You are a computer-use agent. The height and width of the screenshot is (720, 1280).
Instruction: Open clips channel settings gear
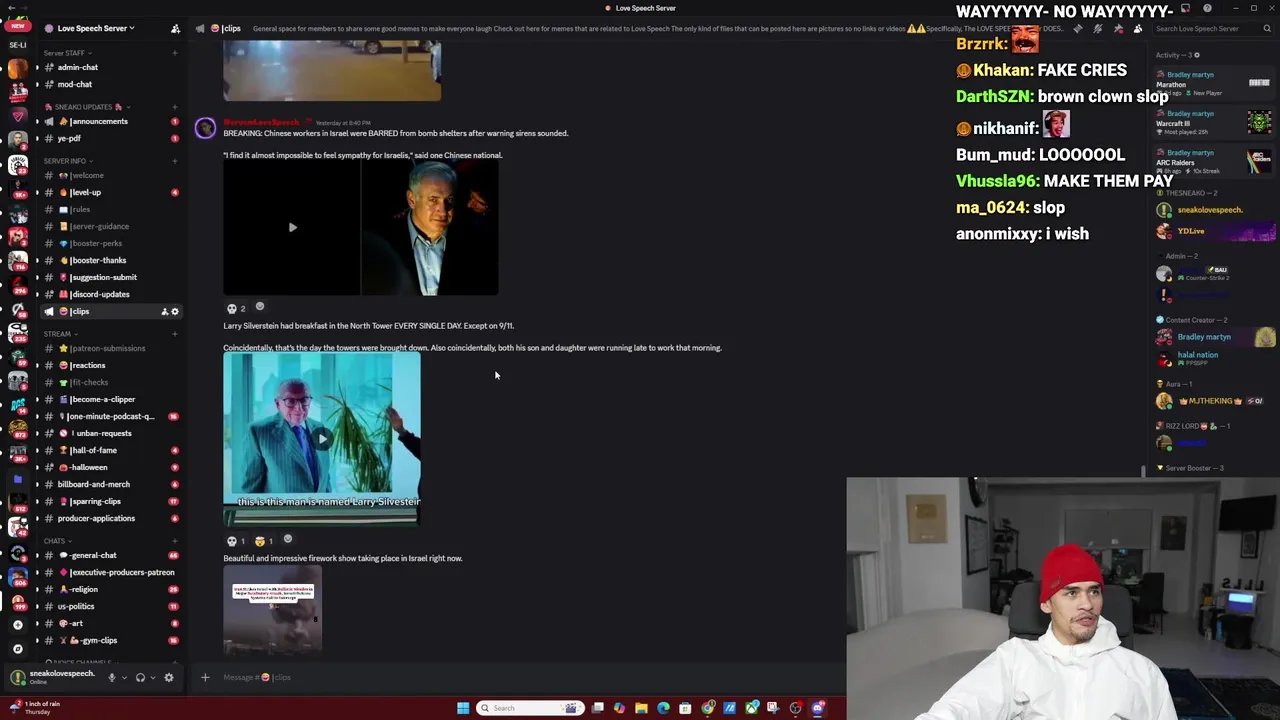[x=175, y=311]
